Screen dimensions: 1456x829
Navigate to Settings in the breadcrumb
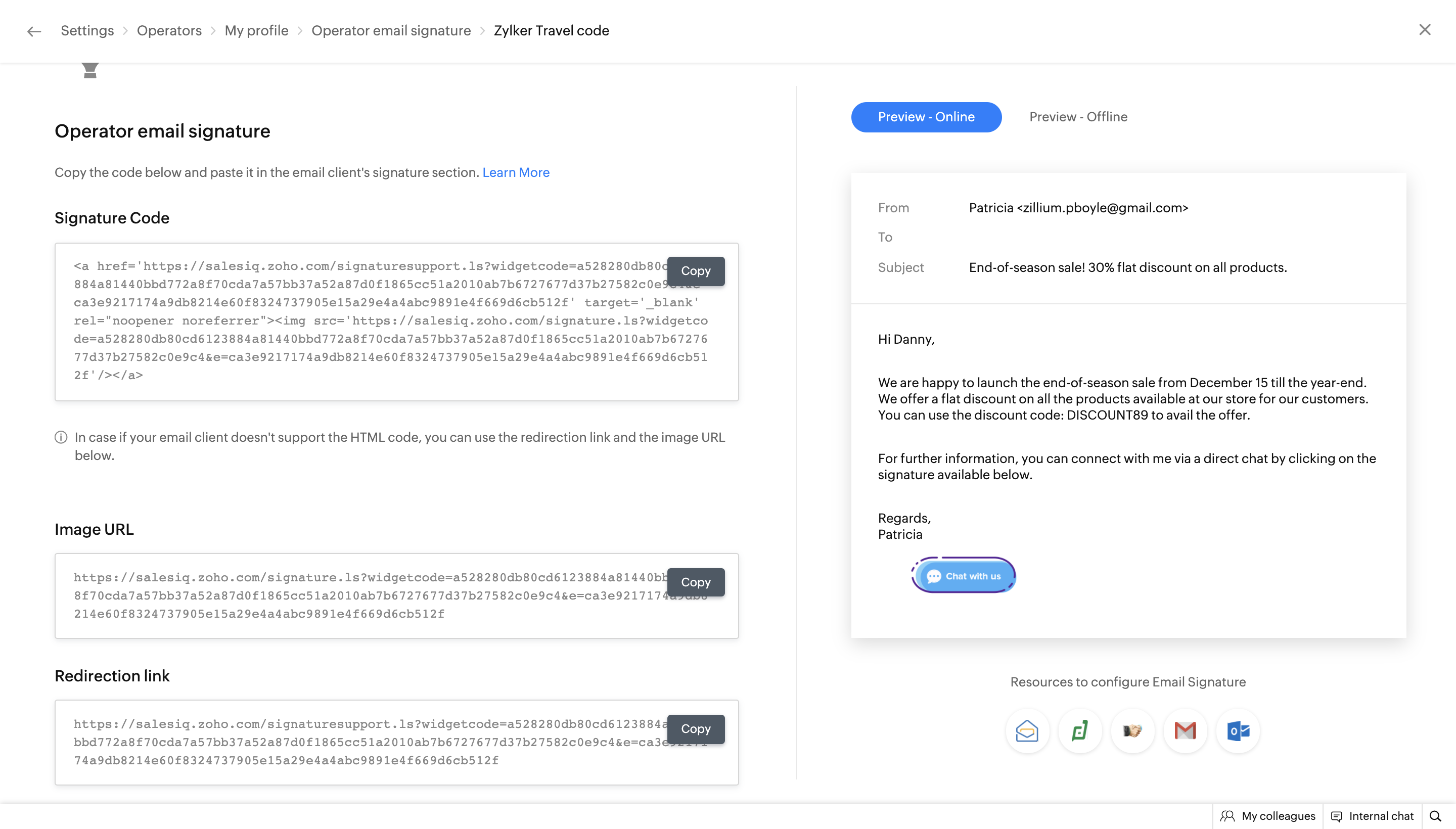(87, 31)
